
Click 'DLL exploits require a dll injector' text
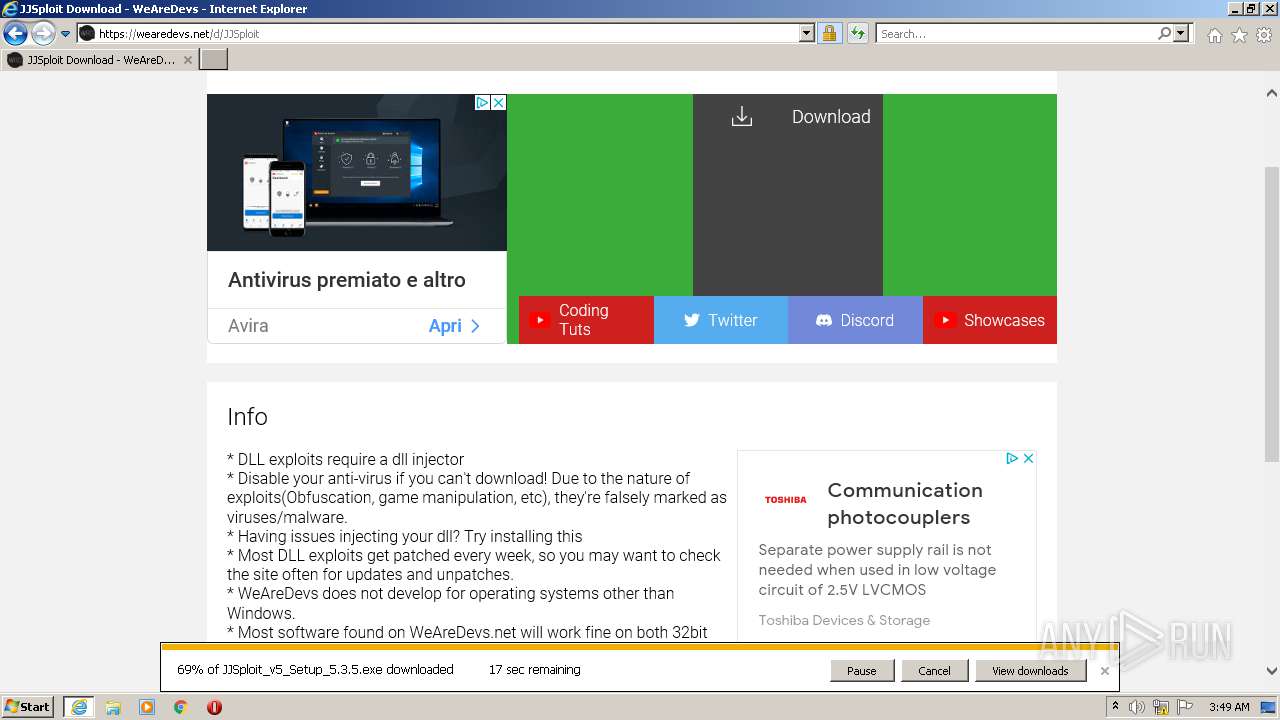pos(346,460)
